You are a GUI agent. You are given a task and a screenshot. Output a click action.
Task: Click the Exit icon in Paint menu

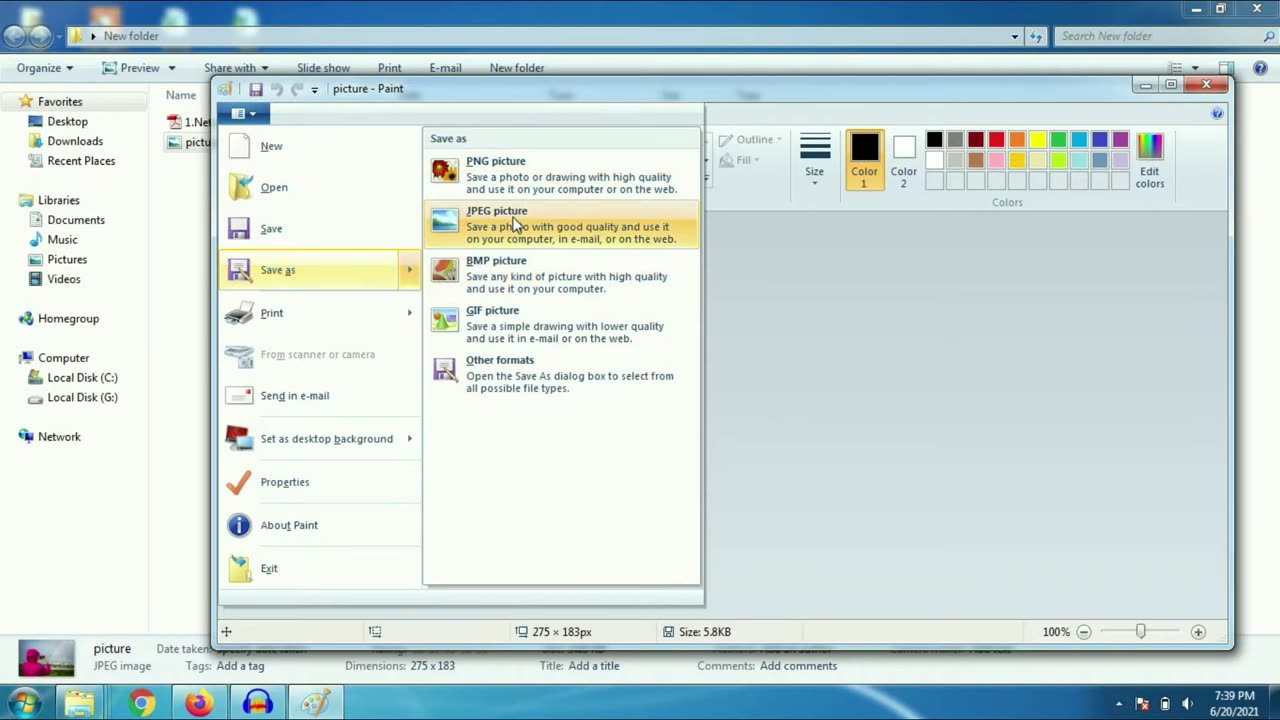coord(239,568)
